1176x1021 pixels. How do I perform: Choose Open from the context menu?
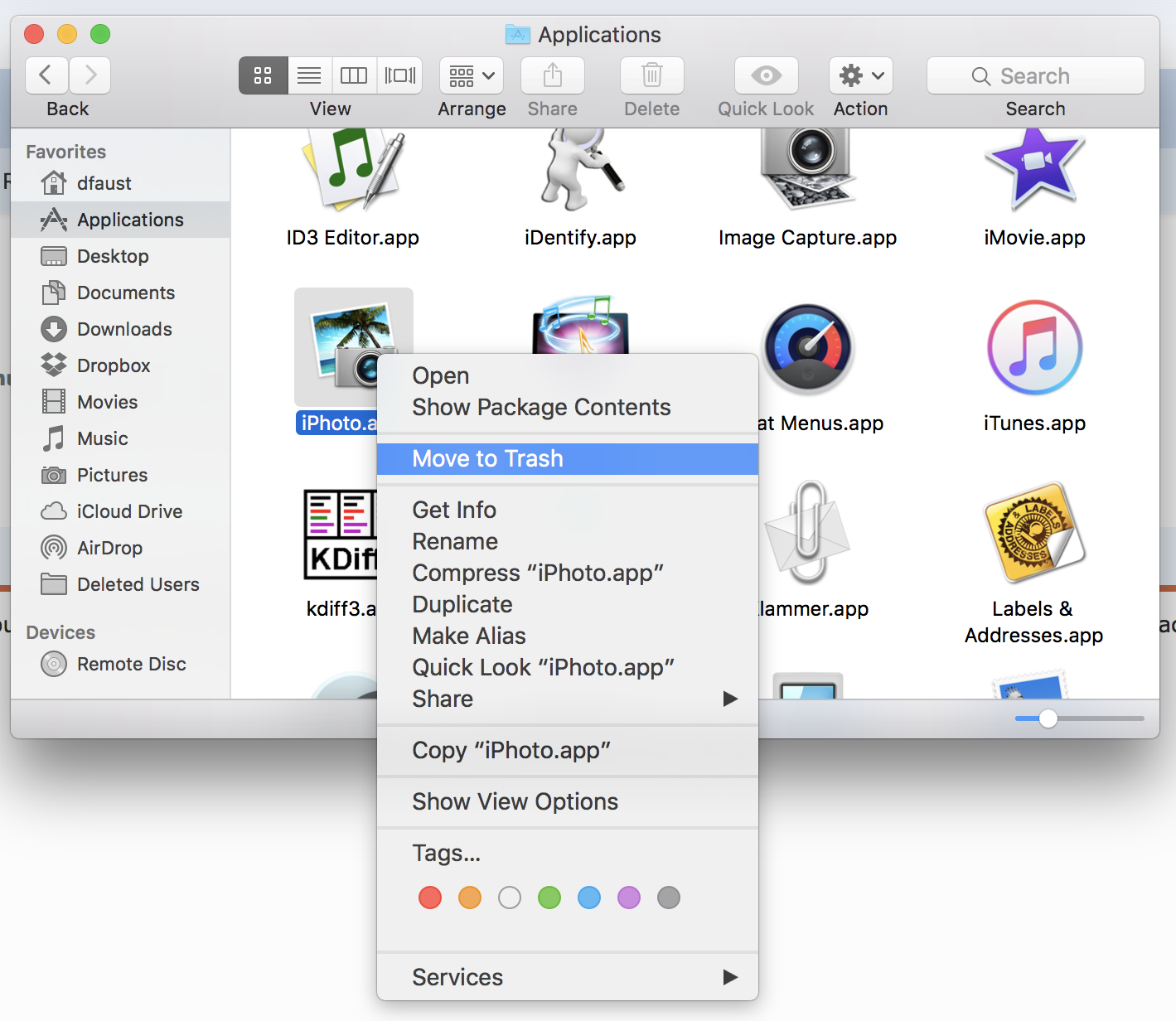568,375
